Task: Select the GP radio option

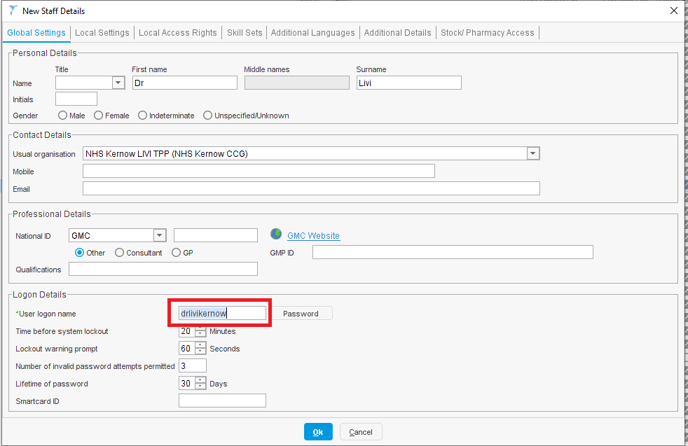Action: click(x=177, y=253)
